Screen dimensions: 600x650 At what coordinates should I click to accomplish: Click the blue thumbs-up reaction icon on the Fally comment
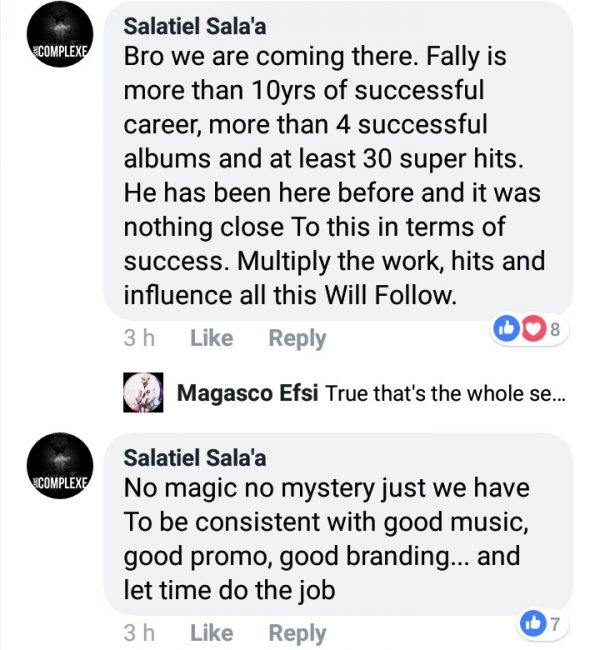tap(508, 327)
